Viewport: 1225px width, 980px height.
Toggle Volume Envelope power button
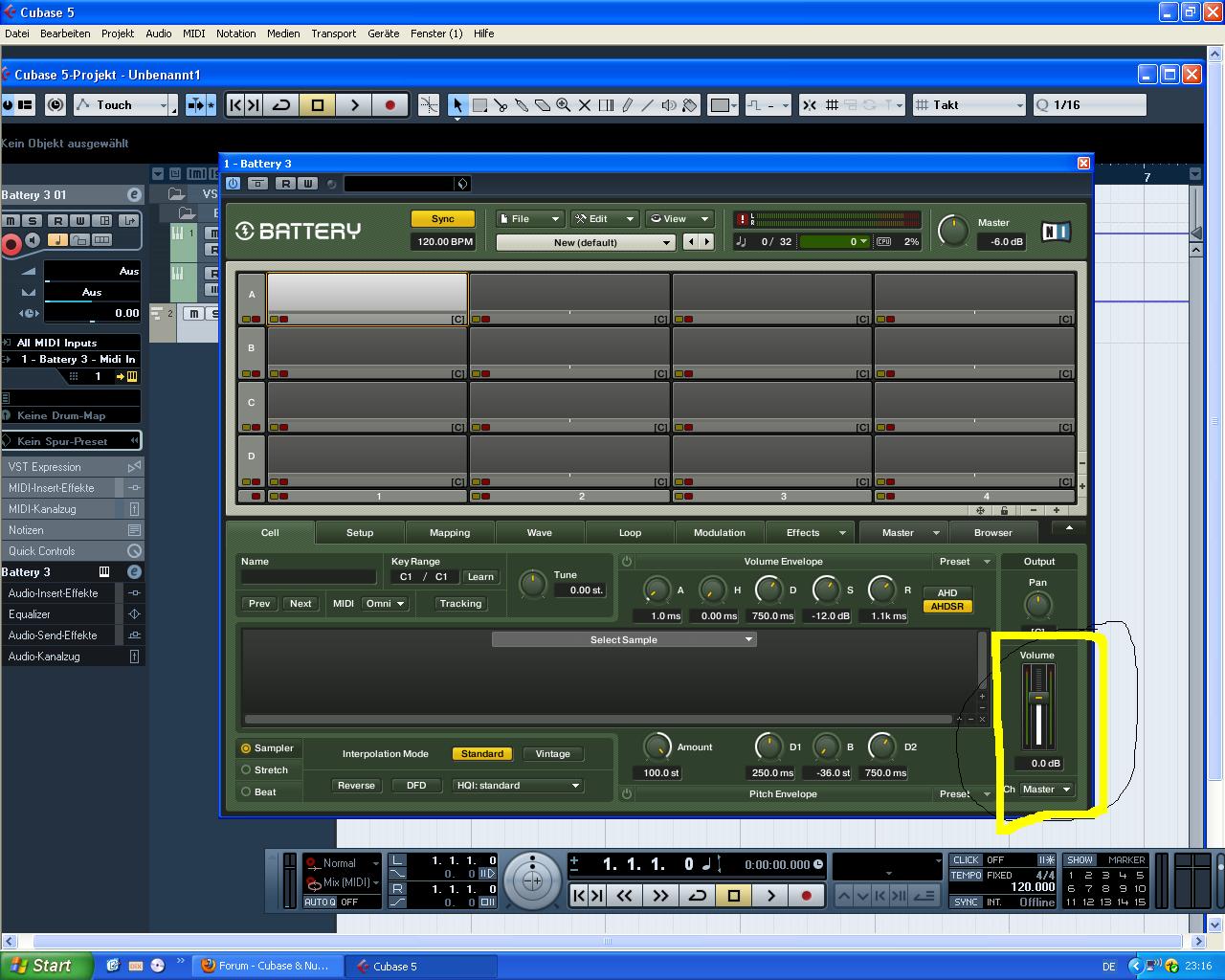pyautogui.click(x=627, y=562)
